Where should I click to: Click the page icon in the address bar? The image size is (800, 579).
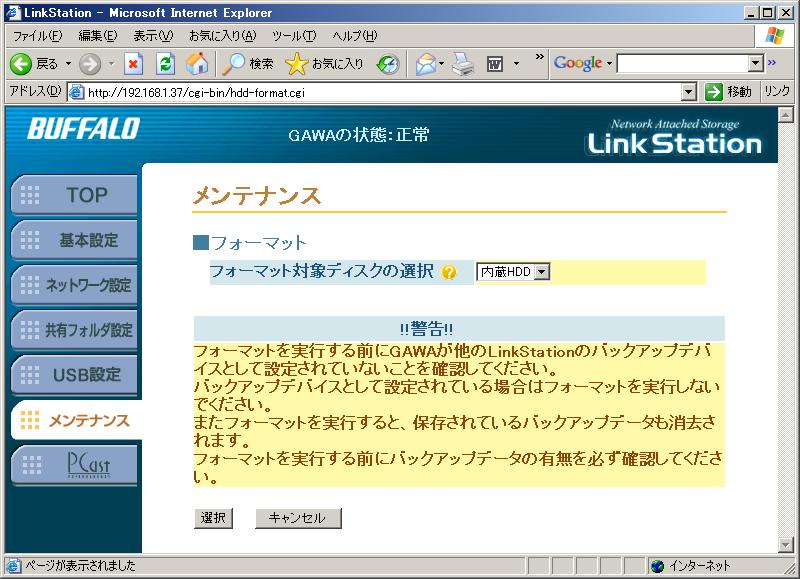point(76,92)
